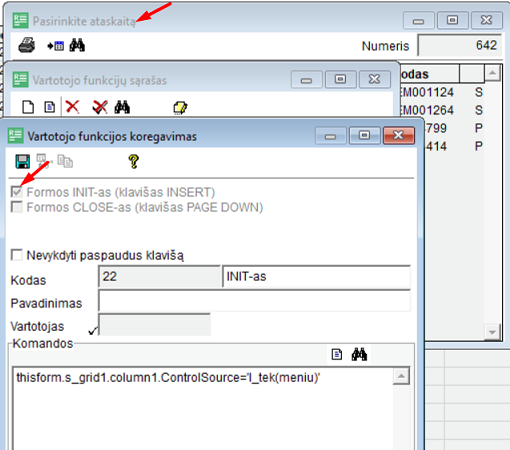Click the yellow notes edit icon
This screenshot has height=450, width=510.
click(x=180, y=108)
